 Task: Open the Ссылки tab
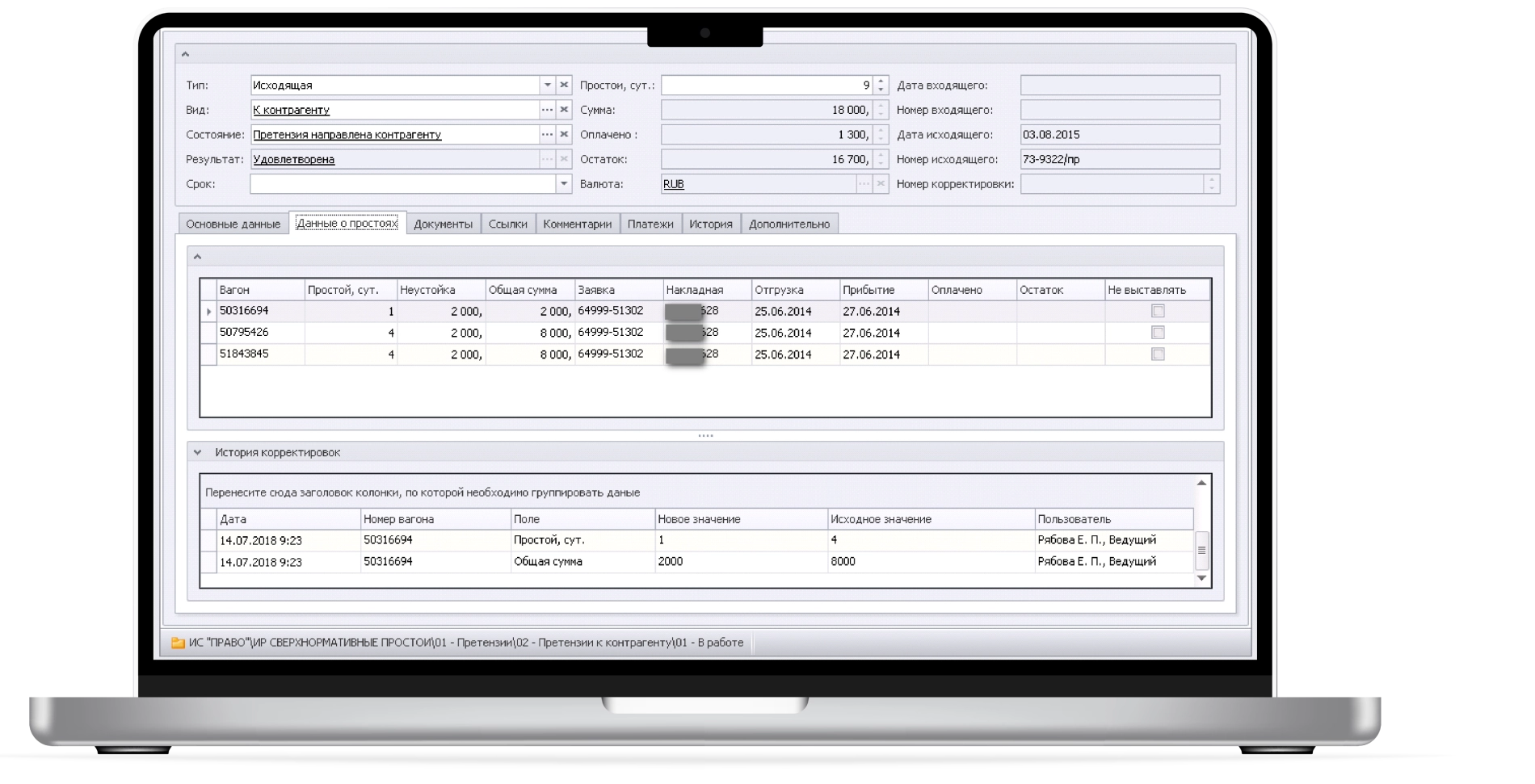pos(507,224)
